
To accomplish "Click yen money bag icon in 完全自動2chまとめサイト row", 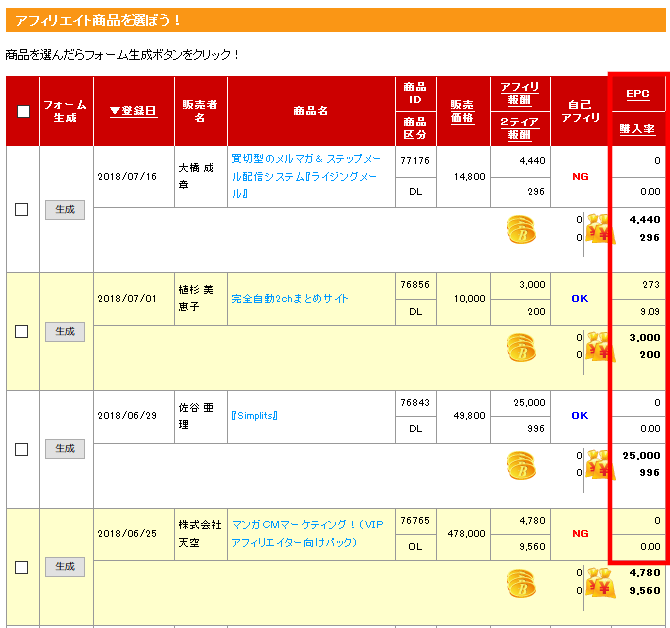I will pyautogui.click(x=600, y=346).
